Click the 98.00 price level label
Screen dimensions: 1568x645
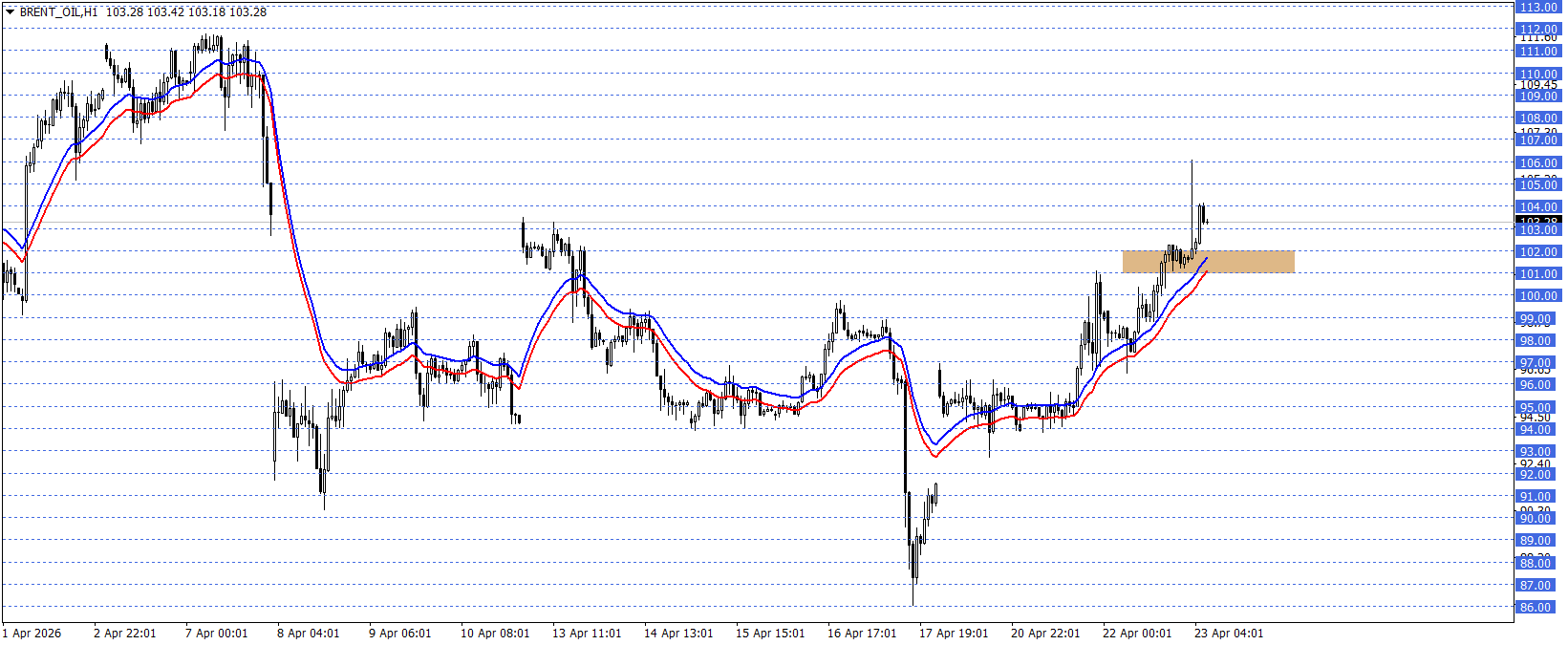coord(1536,341)
